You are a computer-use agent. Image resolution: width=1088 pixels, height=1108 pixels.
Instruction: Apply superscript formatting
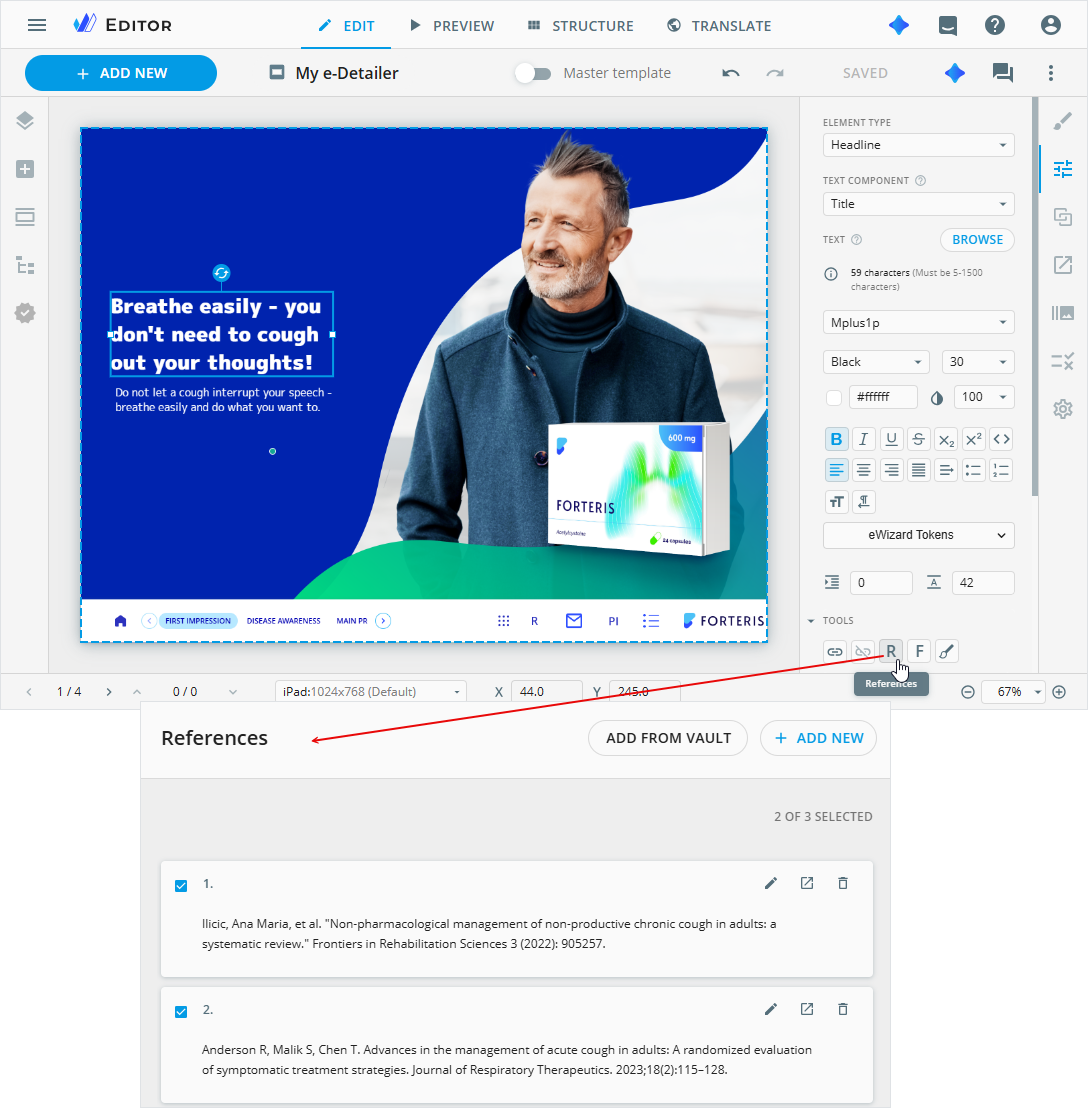[974, 439]
